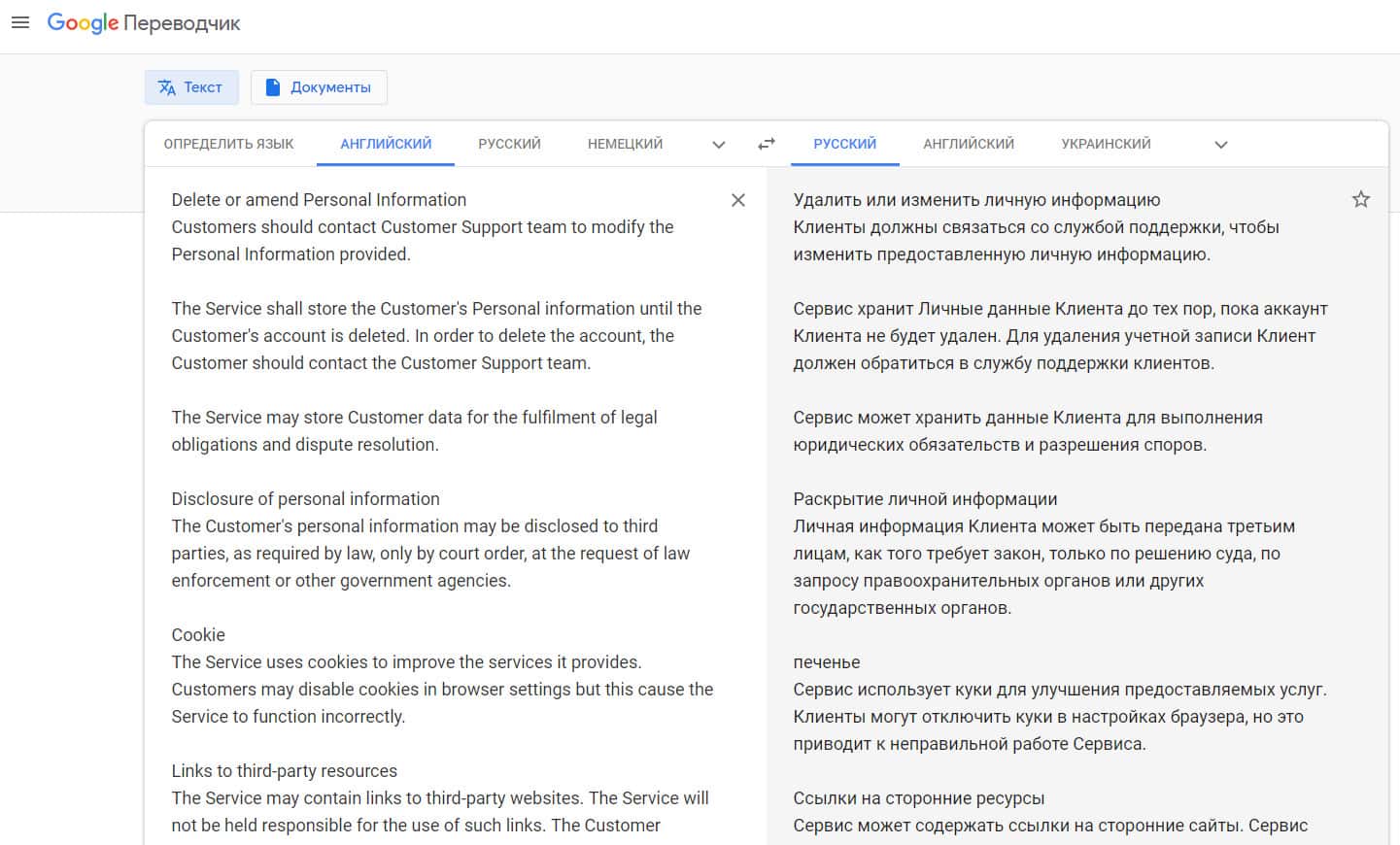Select the Текст translation mode button

pyautogui.click(x=191, y=87)
